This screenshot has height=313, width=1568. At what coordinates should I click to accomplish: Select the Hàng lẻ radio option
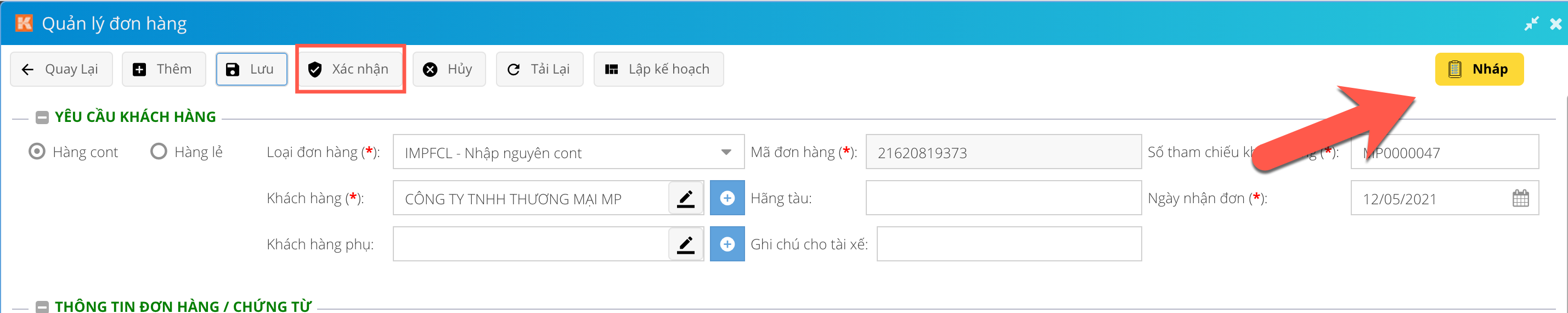(159, 152)
